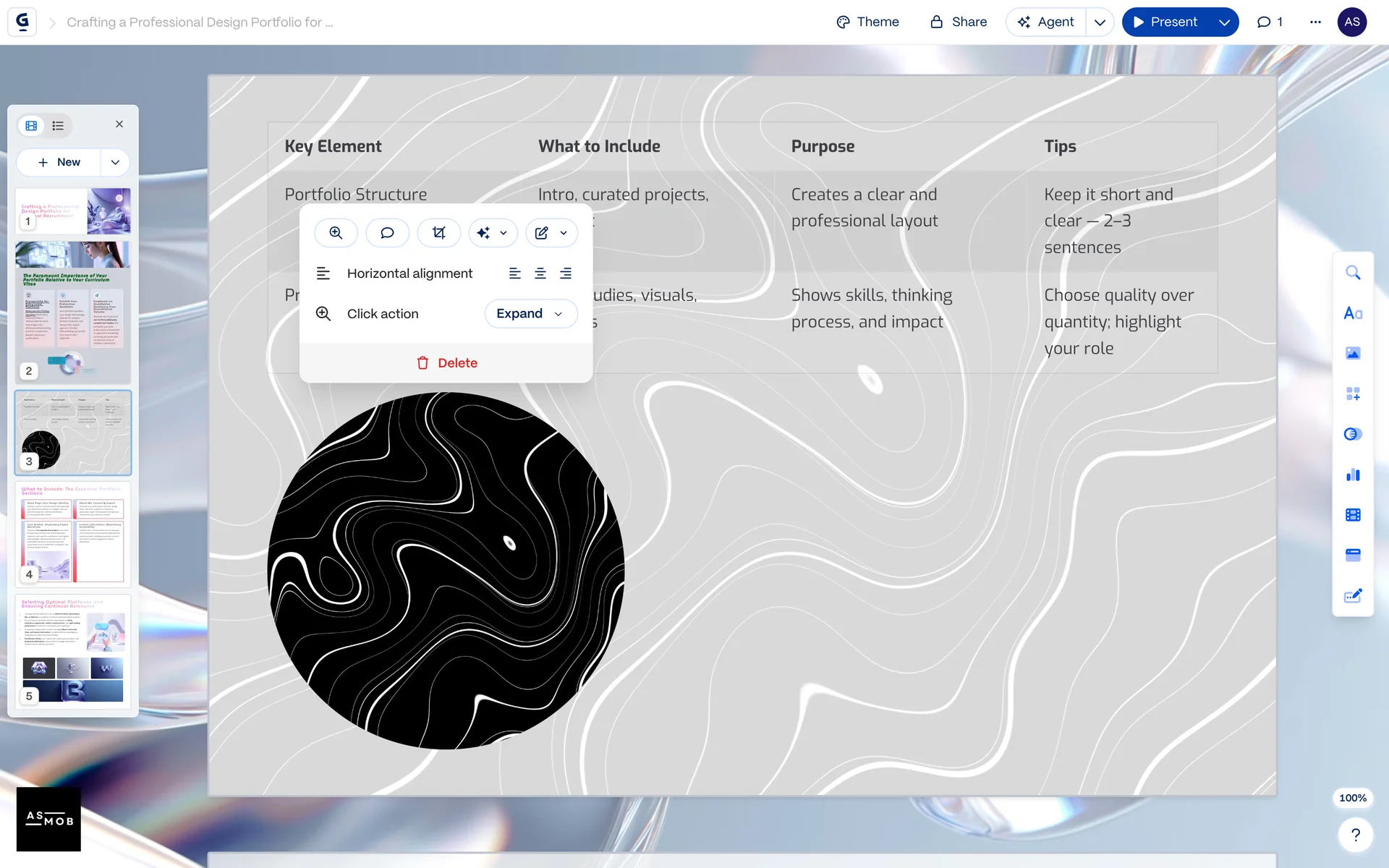Screen dimensions: 1389x868
Task: Open text styles Aa icon in sidebar
Action: pos(1352,313)
